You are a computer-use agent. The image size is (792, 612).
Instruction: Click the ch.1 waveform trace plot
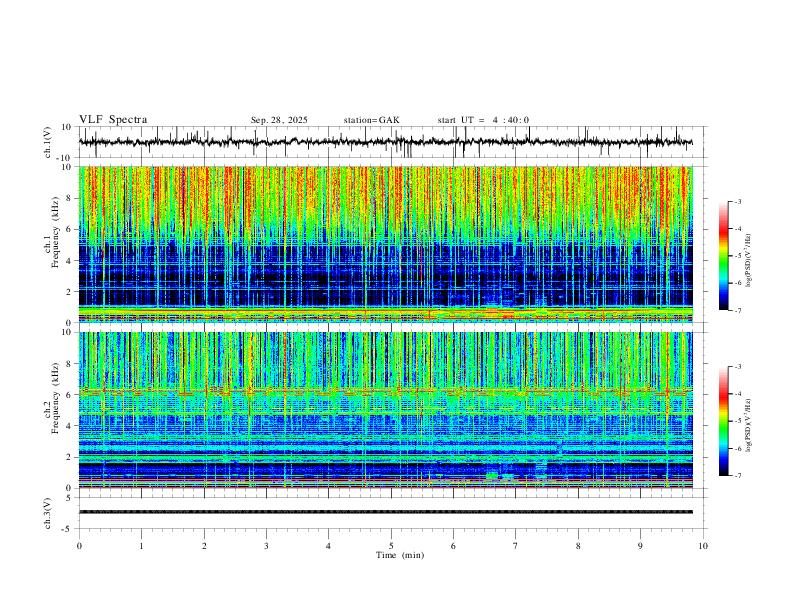[385, 142]
